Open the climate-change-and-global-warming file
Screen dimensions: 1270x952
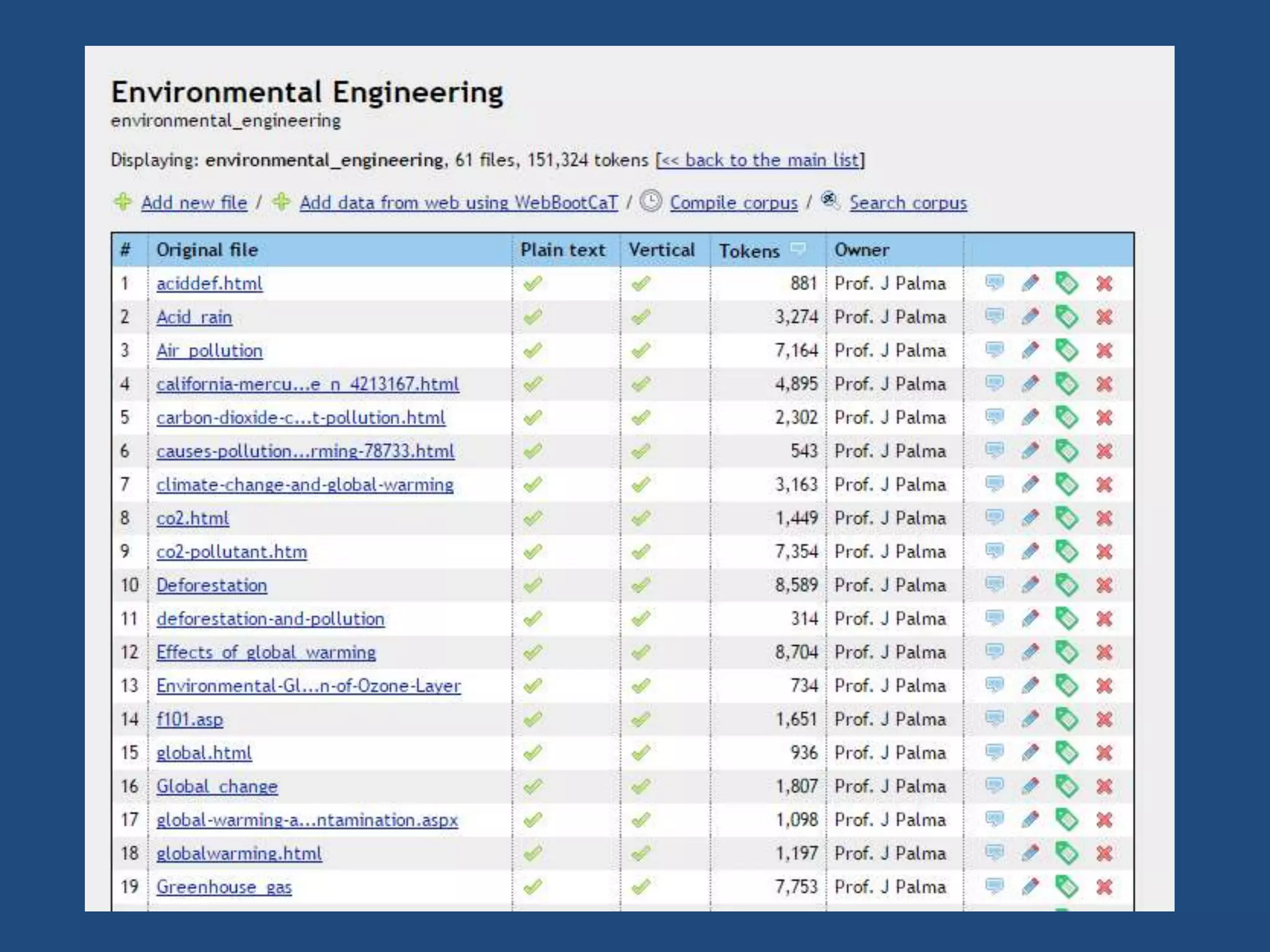pyautogui.click(x=304, y=485)
